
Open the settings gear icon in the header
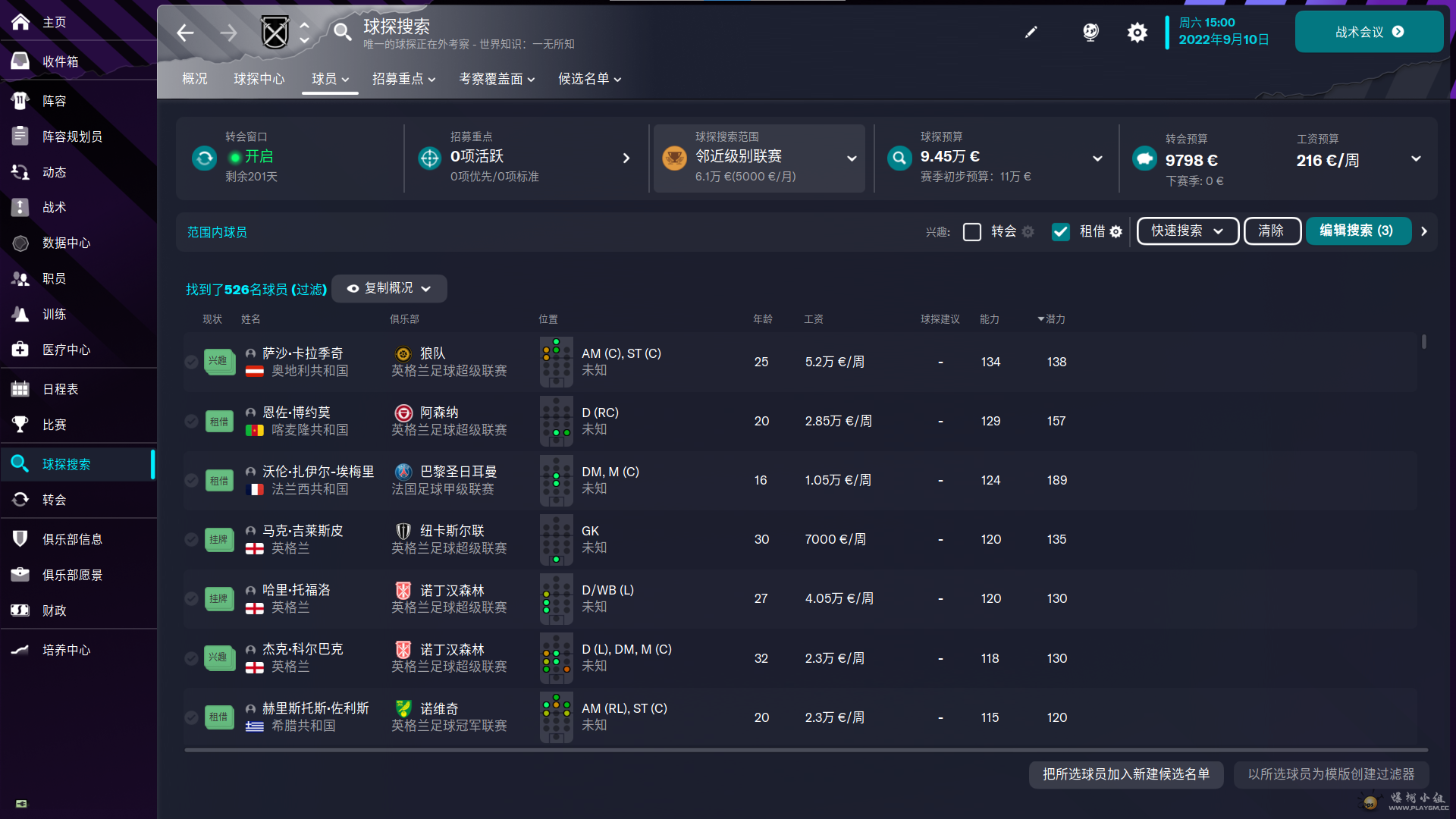(x=1137, y=33)
